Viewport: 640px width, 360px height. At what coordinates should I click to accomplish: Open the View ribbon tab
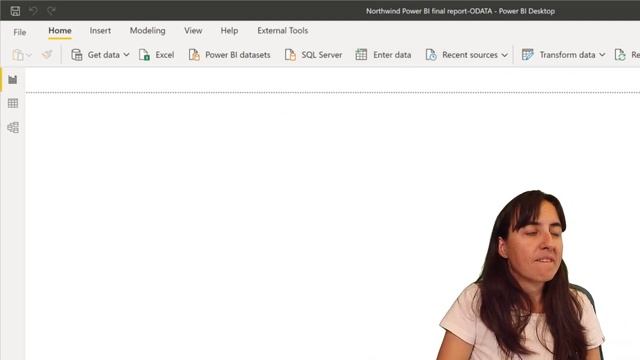193,31
